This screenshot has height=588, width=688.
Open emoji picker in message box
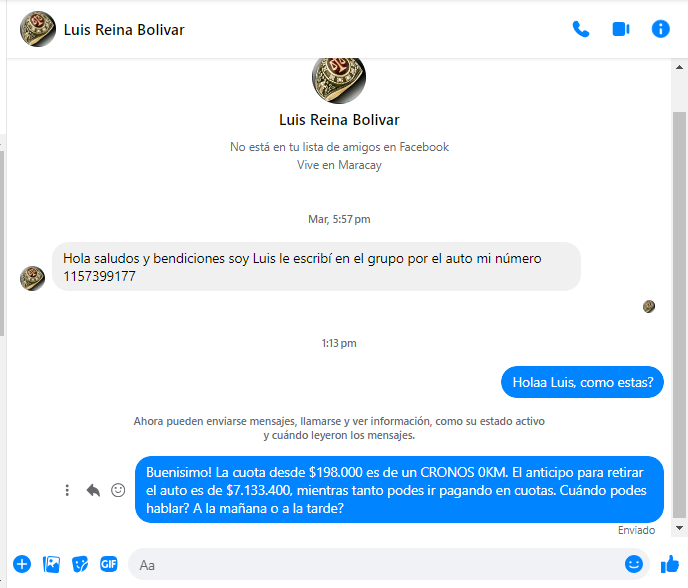(x=634, y=564)
